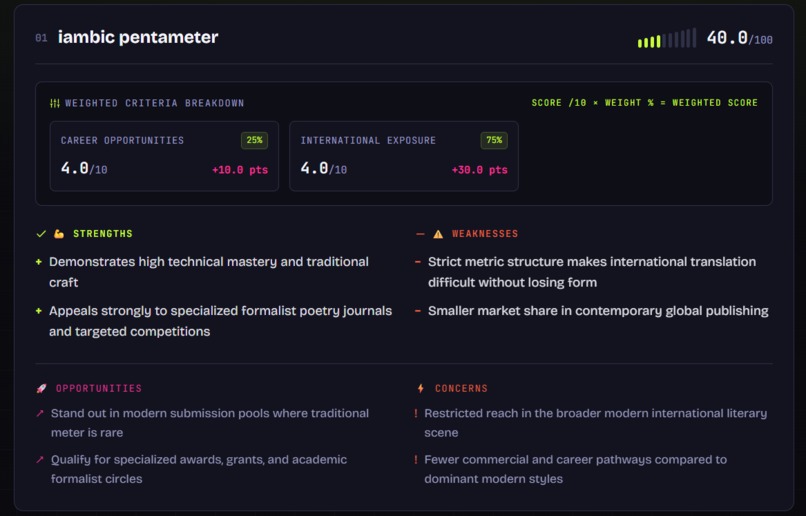Click the minus sign before 'Smaller market share'
This screenshot has width=806, height=516.
click(418, 311)
